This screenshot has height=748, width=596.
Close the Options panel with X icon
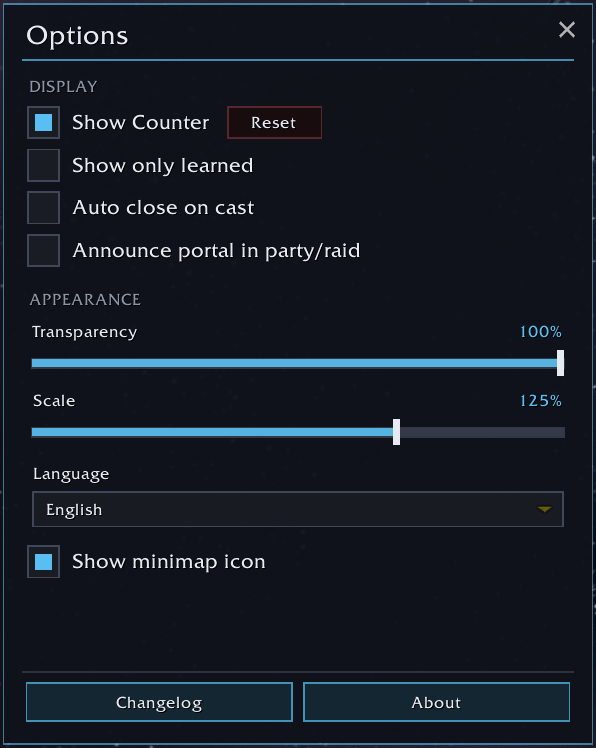tap(566, 30)
